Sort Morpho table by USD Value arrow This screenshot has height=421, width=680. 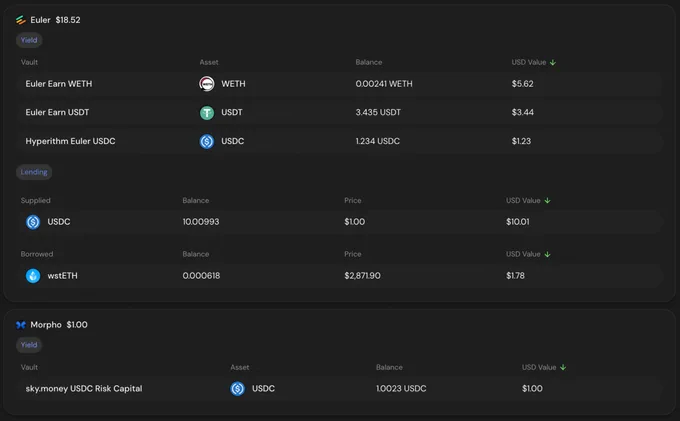[563, 367]
